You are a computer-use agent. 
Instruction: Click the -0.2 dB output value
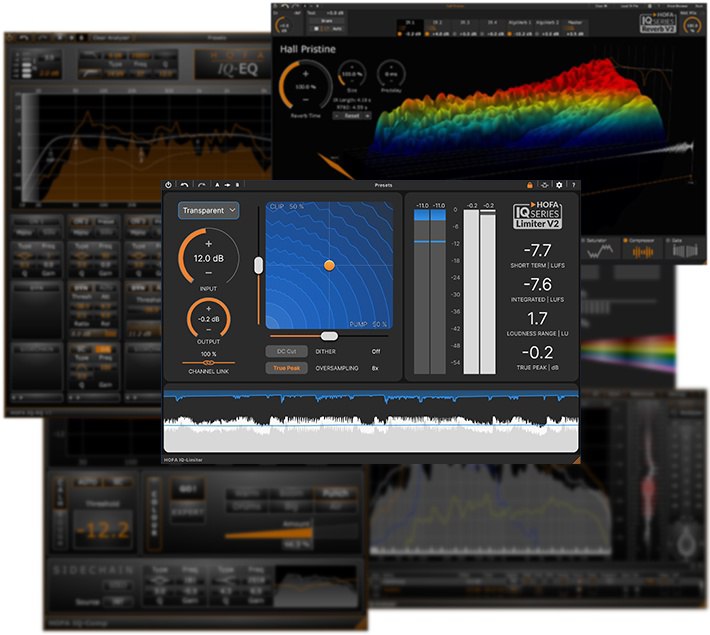[x=209, y=319]
